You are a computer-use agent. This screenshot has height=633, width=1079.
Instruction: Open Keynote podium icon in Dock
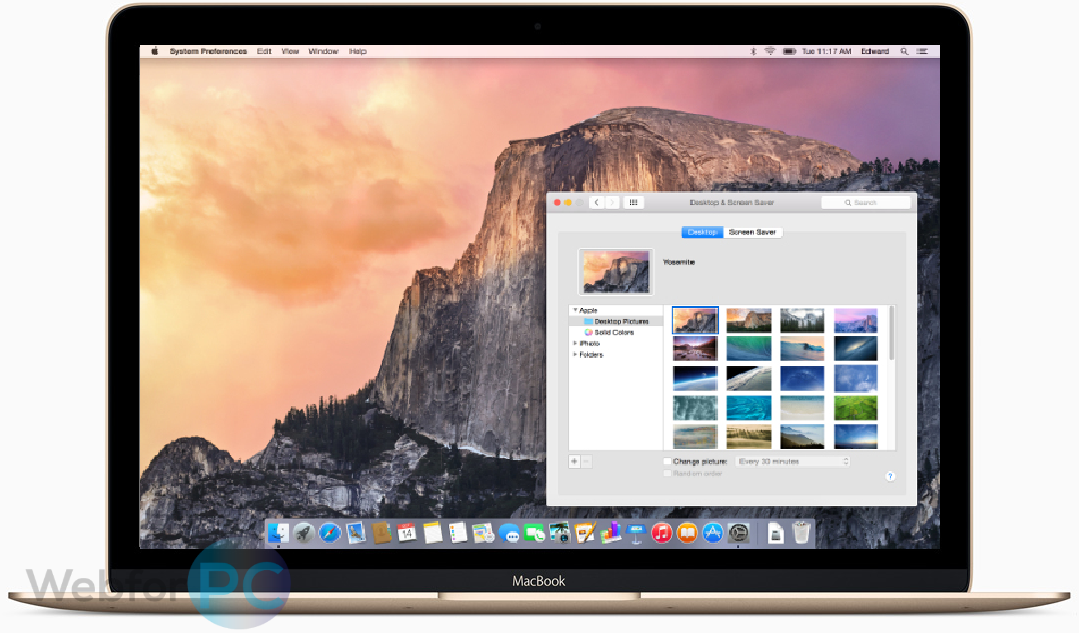tap(636, 533)
